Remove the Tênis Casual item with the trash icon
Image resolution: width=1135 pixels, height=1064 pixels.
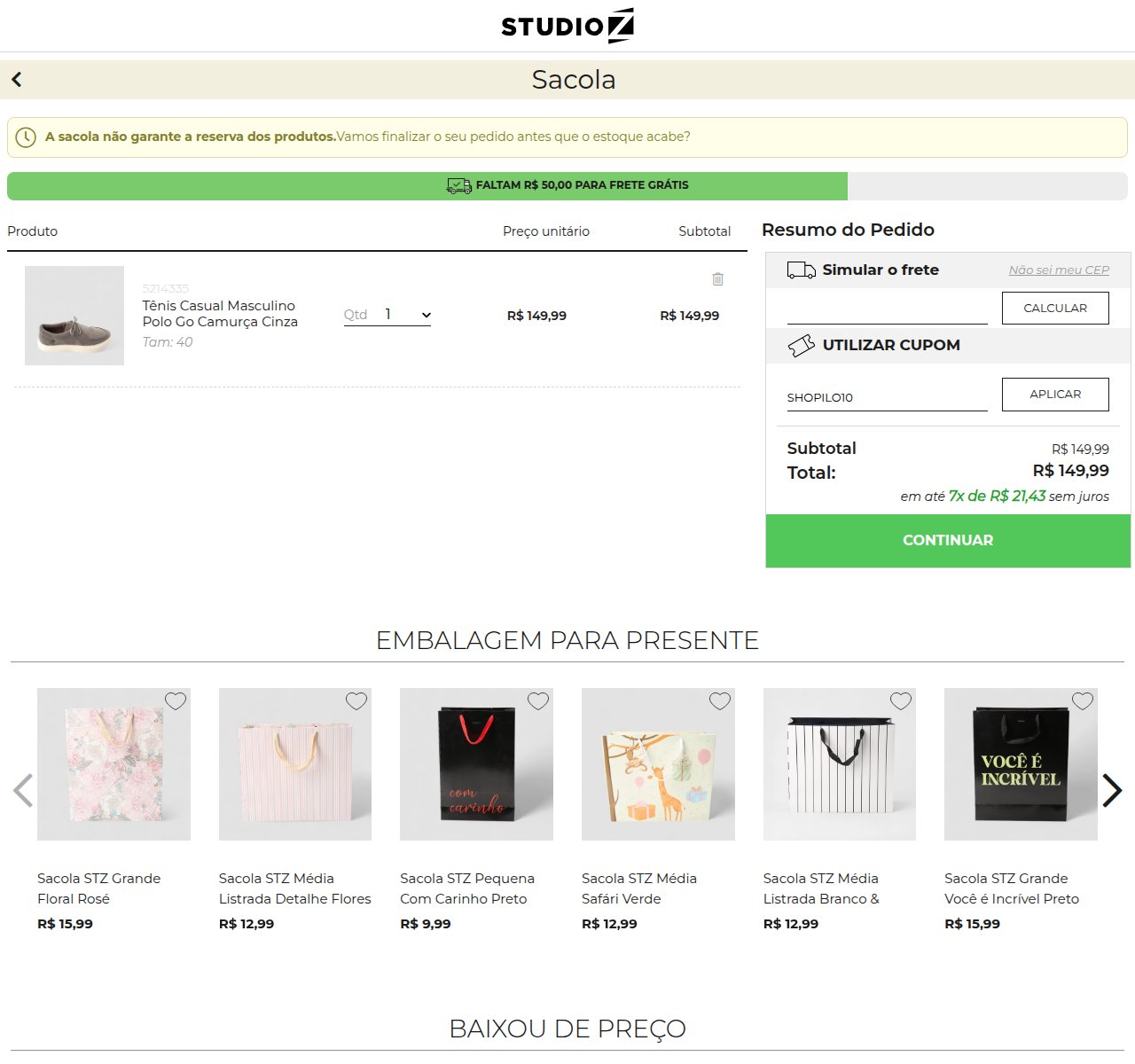718,279
